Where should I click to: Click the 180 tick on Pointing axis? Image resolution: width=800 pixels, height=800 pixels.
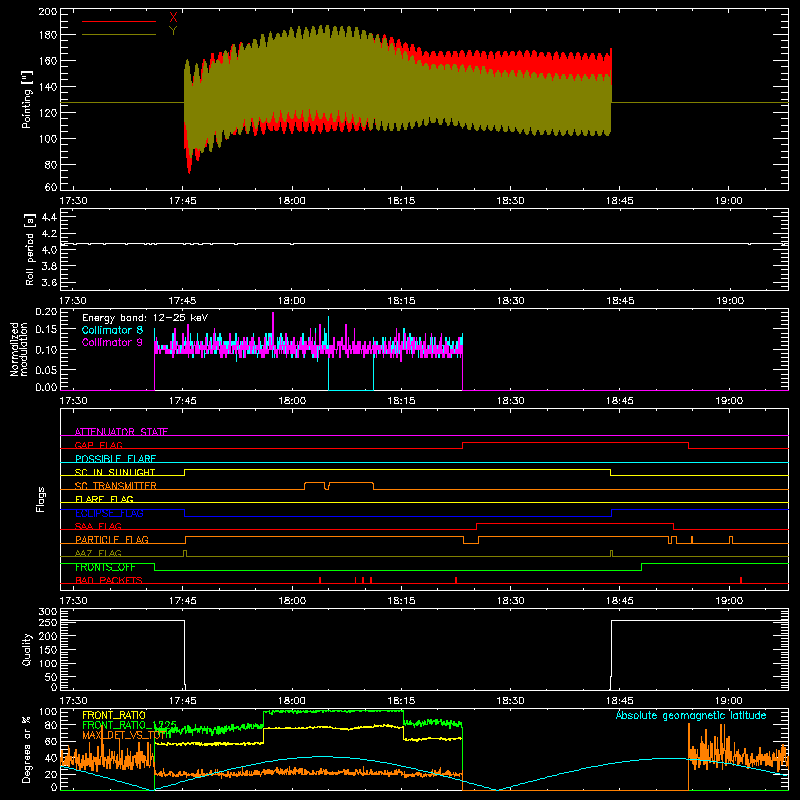tap(48, 35)
